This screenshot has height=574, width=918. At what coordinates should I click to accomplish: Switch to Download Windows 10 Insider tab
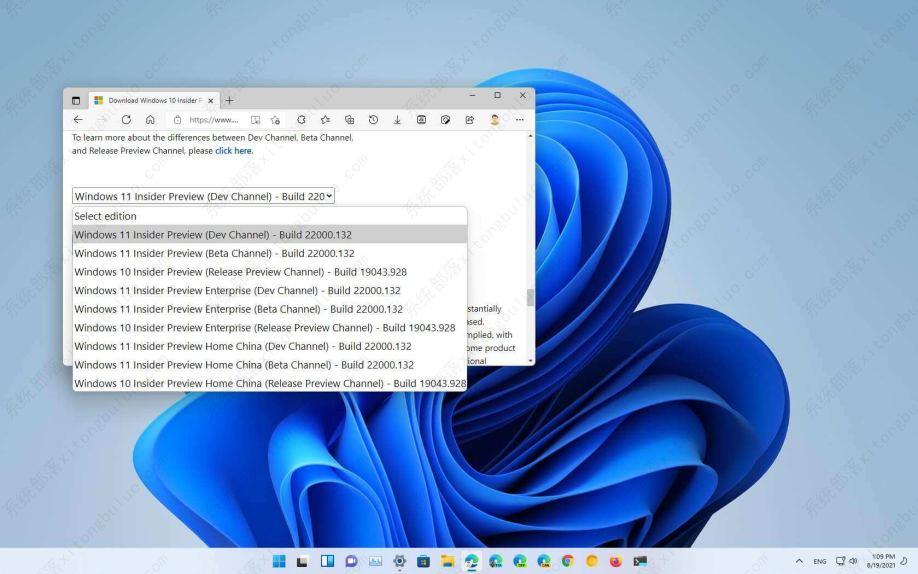coord(152,100)
